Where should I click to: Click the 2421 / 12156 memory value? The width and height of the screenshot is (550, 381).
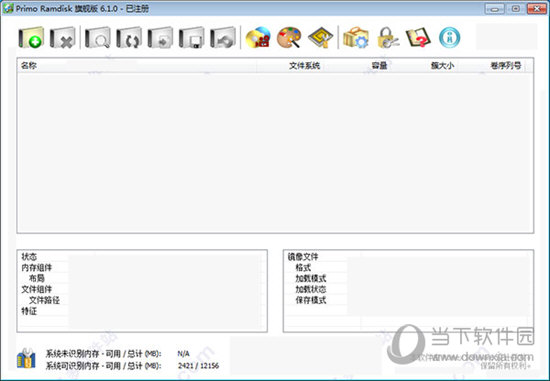(x=198, y=366)
